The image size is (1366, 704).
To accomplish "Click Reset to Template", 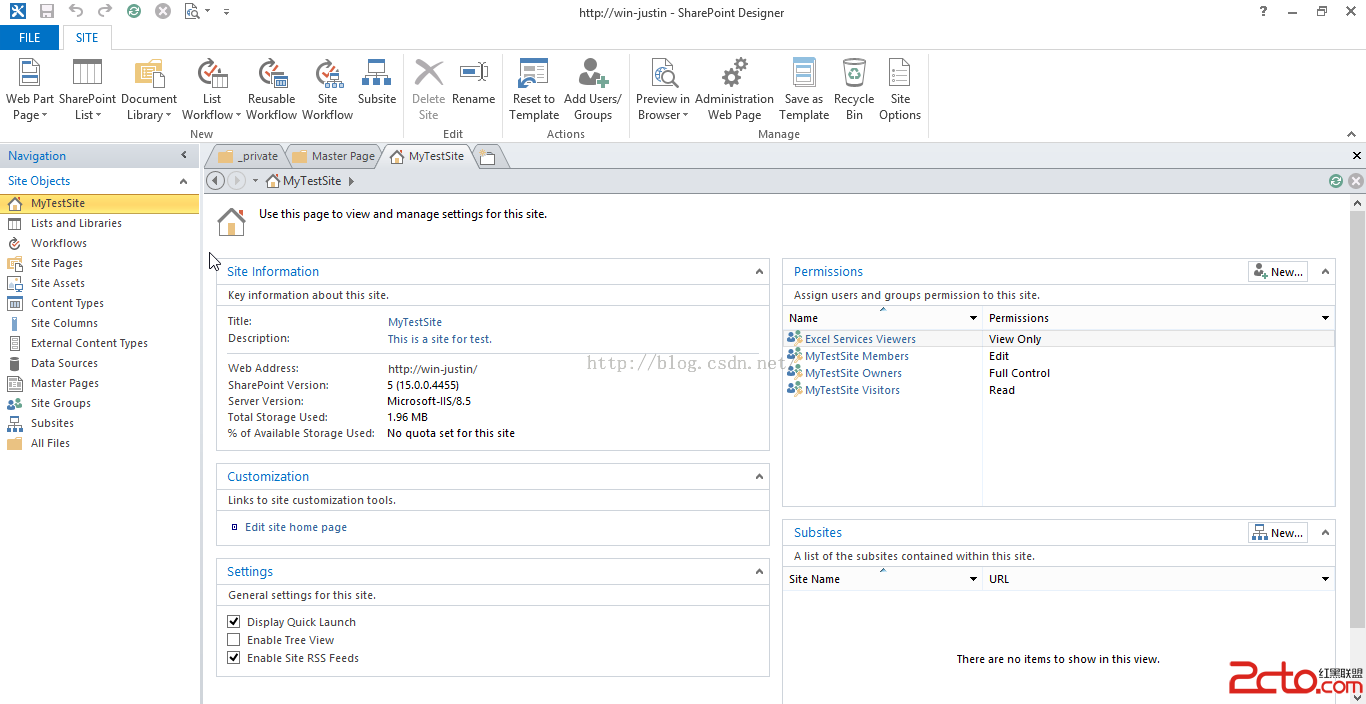I will 534,90.
